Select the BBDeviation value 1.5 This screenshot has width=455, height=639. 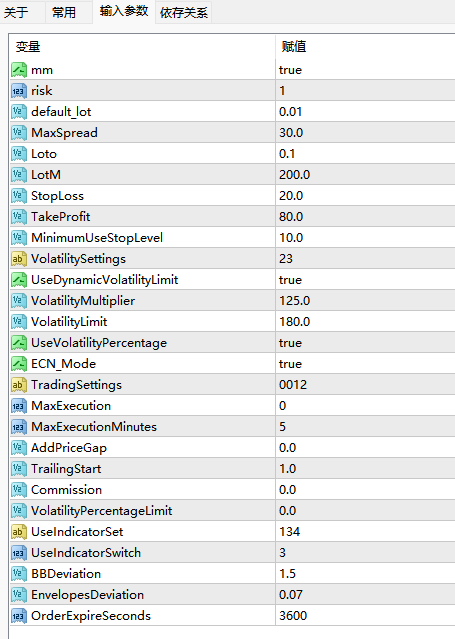(287, 574)
